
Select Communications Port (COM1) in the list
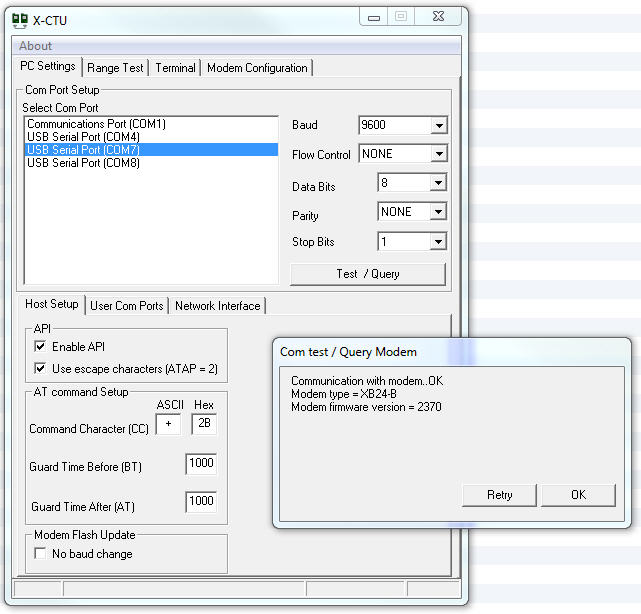coord(96,124)
